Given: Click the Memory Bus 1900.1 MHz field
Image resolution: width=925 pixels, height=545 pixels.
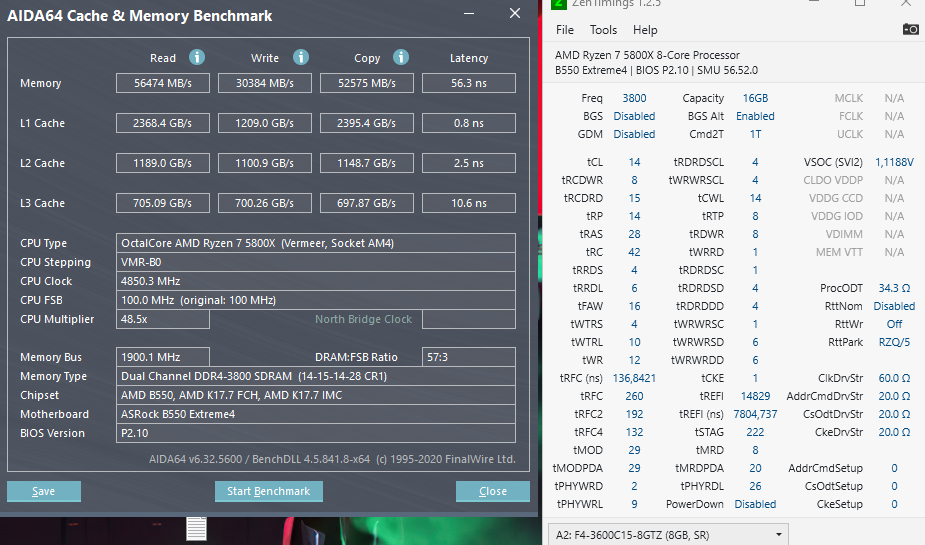Looking at the screenshot, I should tap(163, 357).
